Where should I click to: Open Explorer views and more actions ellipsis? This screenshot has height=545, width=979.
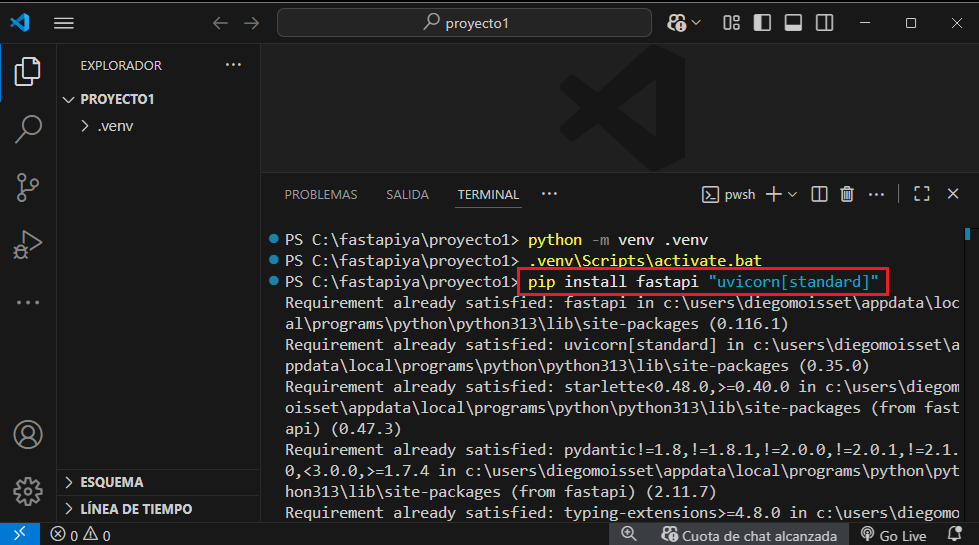pyautogui.click(x=234, y=65)
